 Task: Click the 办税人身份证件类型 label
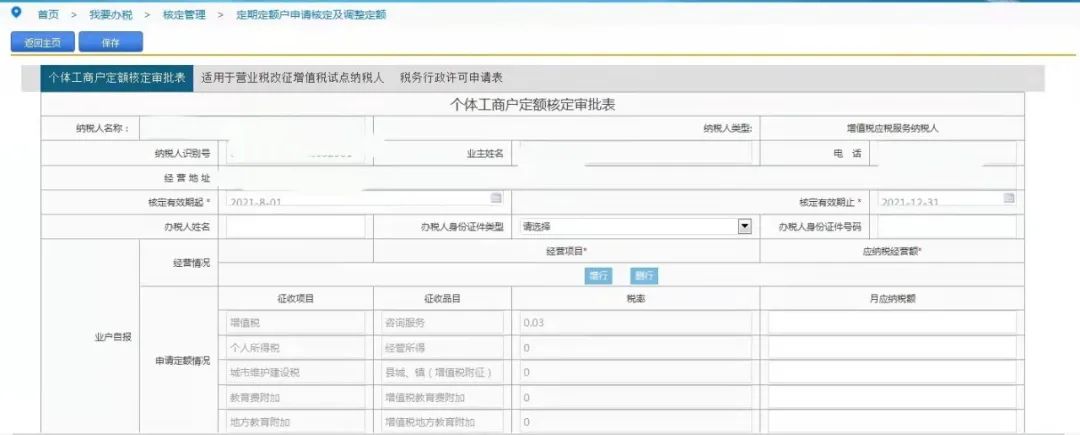(x=462, y=226)
